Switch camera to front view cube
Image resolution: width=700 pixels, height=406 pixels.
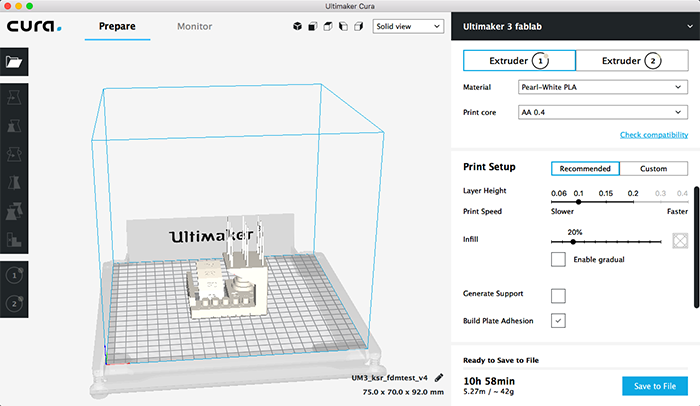[312, 26]
